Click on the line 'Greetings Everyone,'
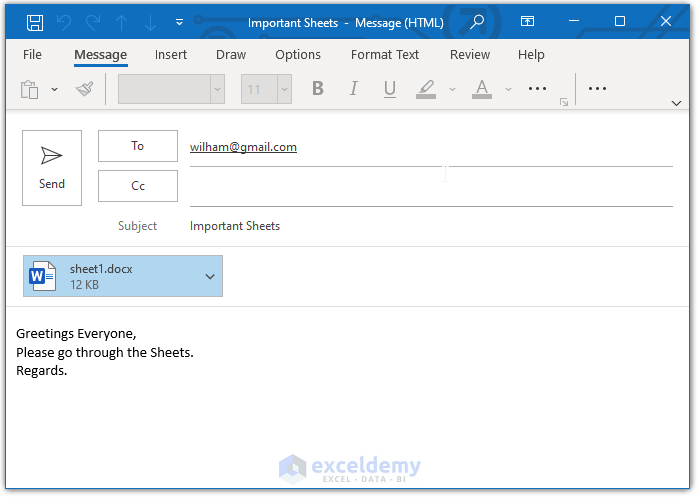The width and height of the screenshot is (700, 501). pyautogui.click(x=76, y=334)
